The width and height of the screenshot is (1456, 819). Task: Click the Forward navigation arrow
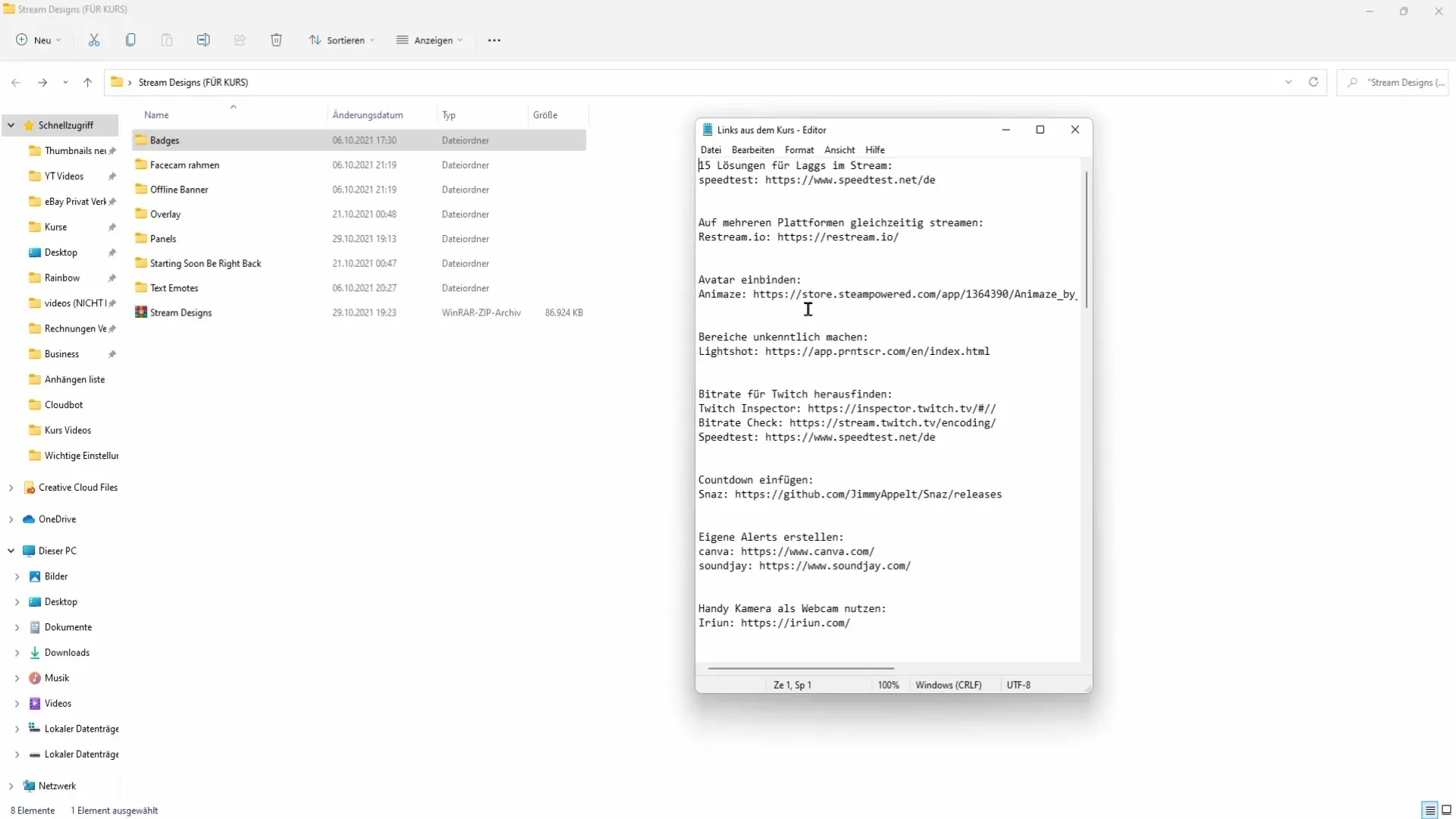click(42, 83)
